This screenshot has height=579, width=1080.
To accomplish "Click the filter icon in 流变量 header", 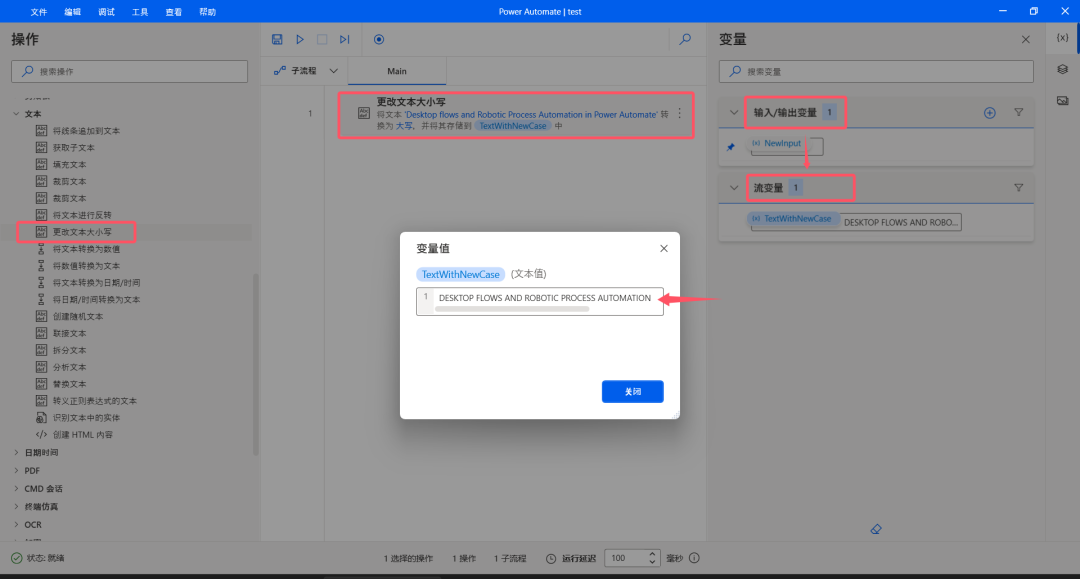I will pyautogui.click(x=1019, y=187).
